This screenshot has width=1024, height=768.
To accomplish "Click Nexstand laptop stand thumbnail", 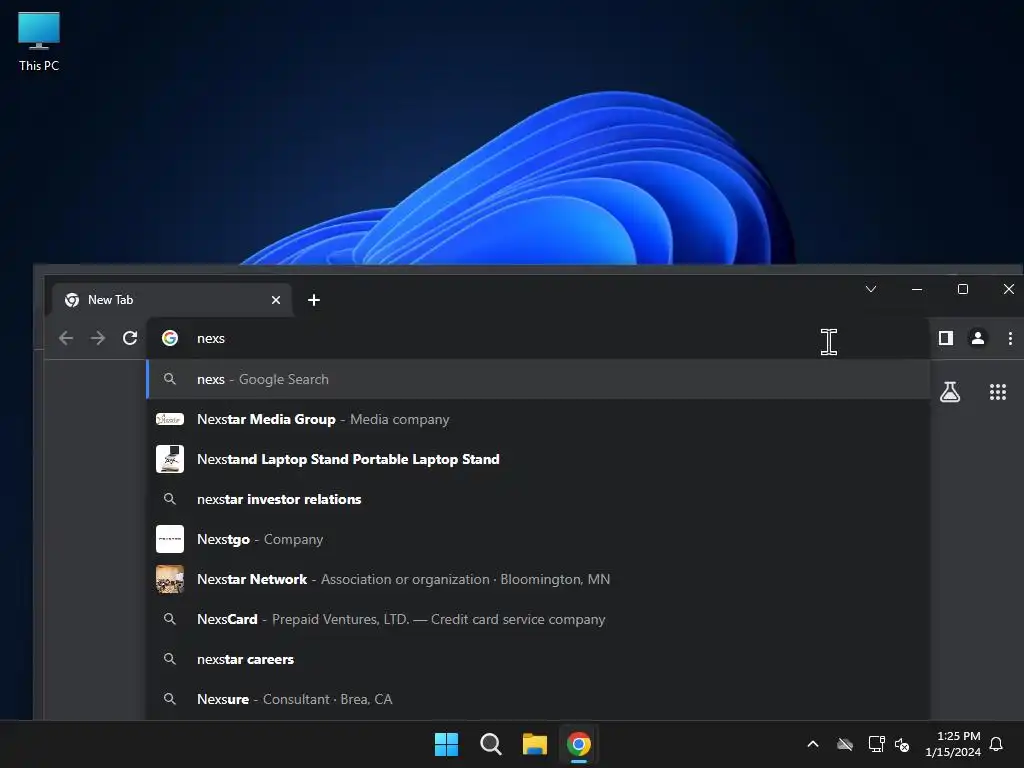I will click(x=170, y=459).
